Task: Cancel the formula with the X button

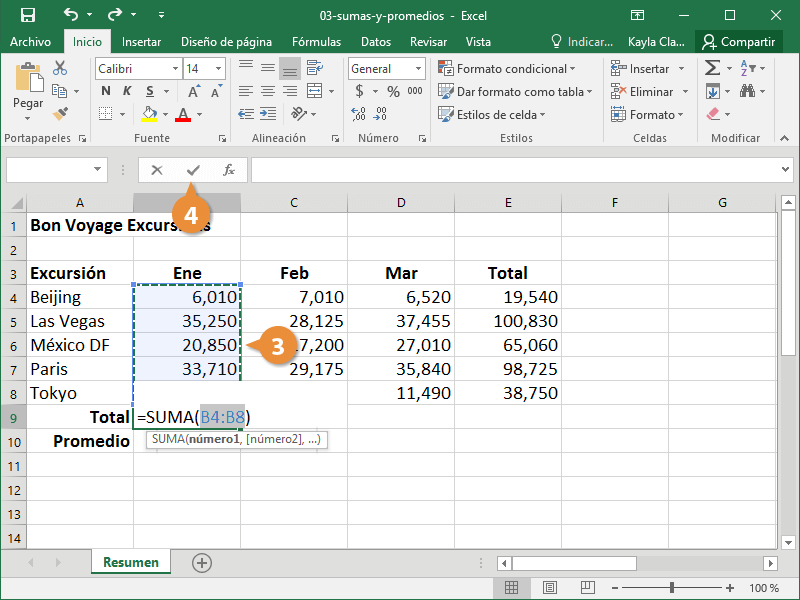Action: [157, 170]
